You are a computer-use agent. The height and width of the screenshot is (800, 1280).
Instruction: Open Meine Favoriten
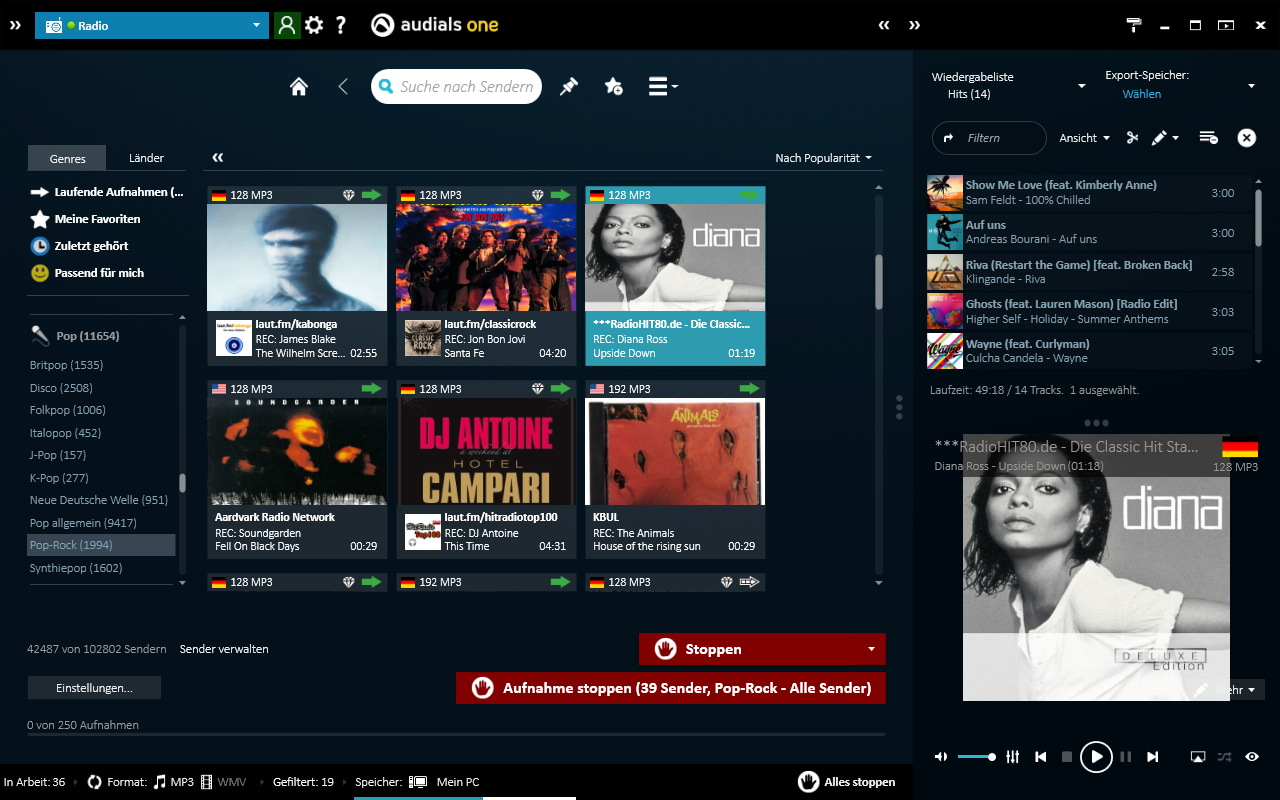click(86, 219)
